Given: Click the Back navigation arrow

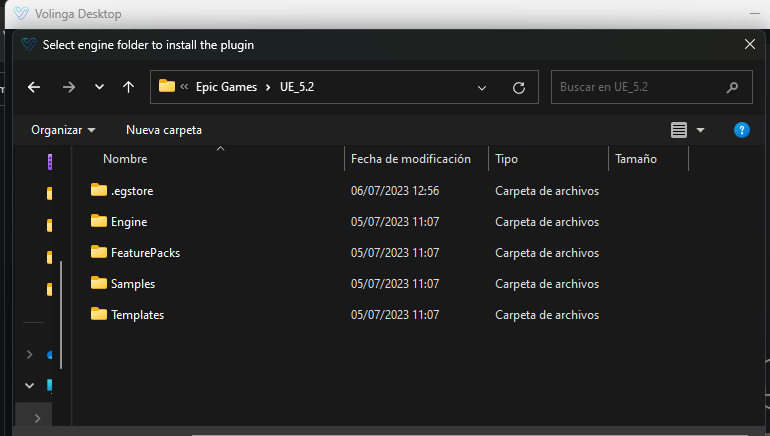Looking at the screenshot, I should pyautogui.click(x=34, y=87).
